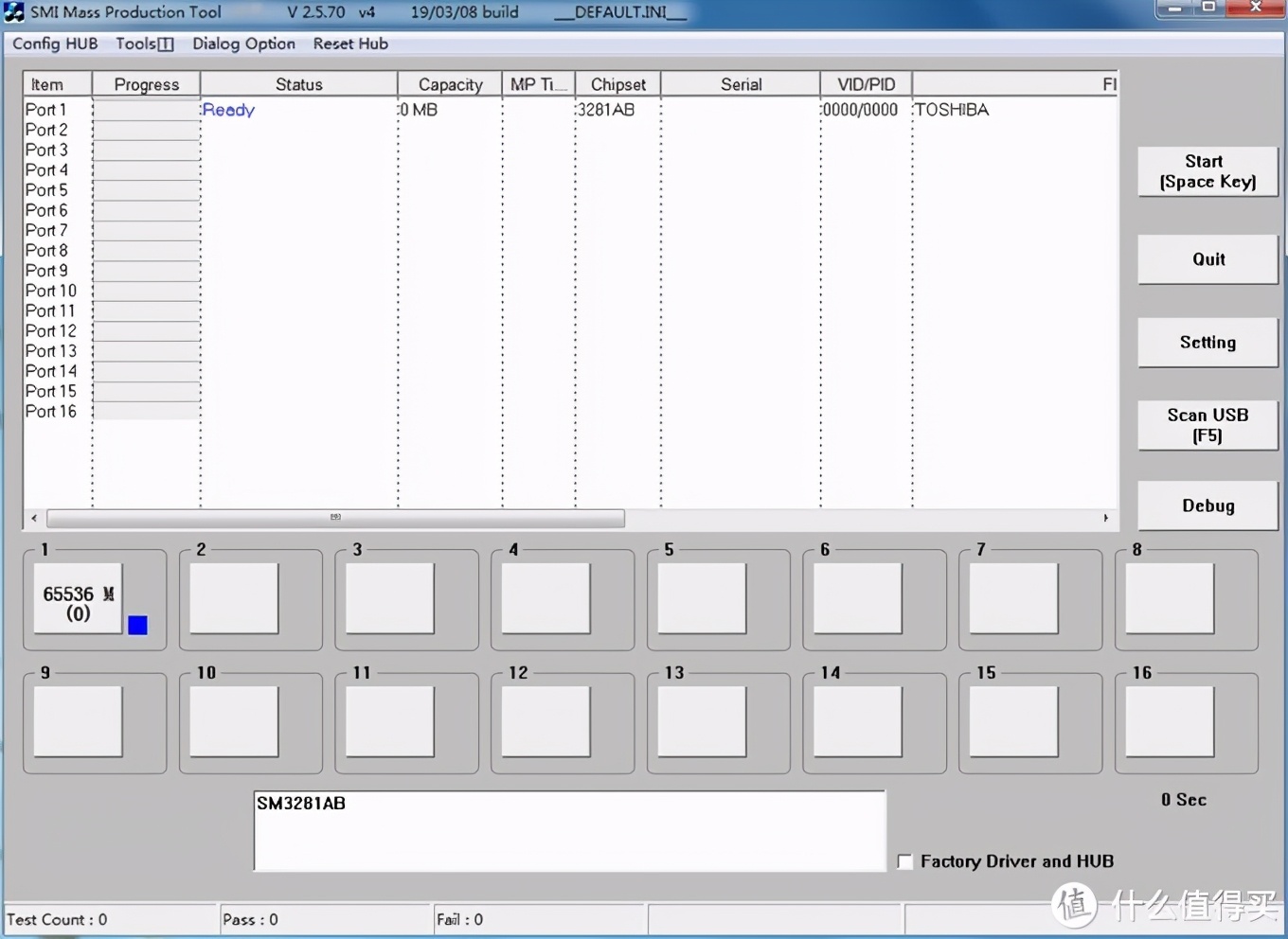Click the empty port slot 5
This screenshot has width=1288, height=939.
[702, 599]
